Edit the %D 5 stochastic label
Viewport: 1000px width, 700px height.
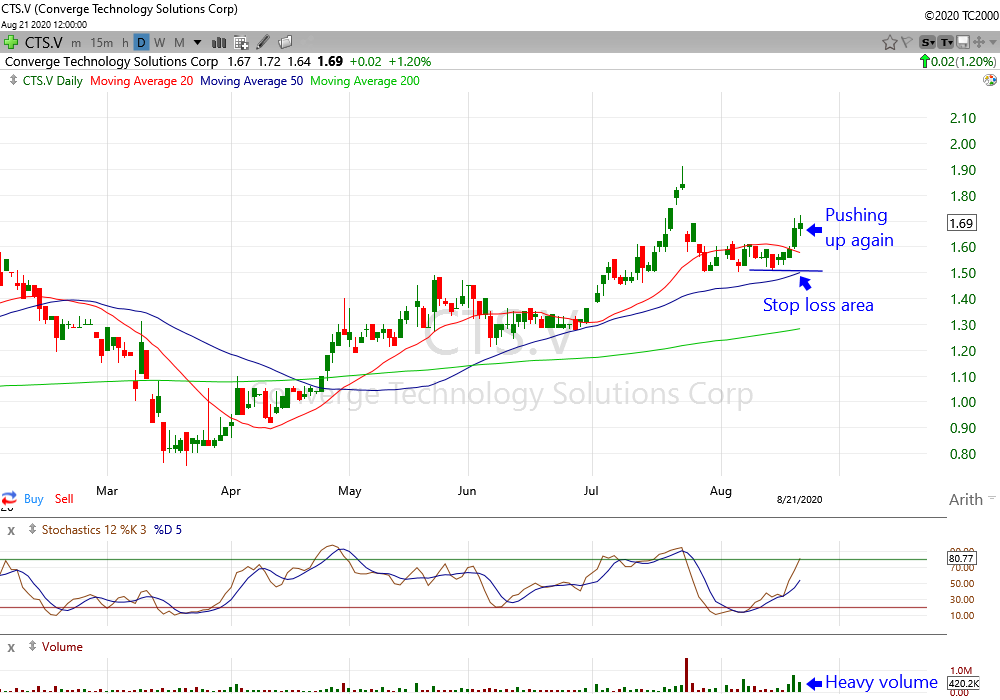pyautogui.click(x=168, y=530)
